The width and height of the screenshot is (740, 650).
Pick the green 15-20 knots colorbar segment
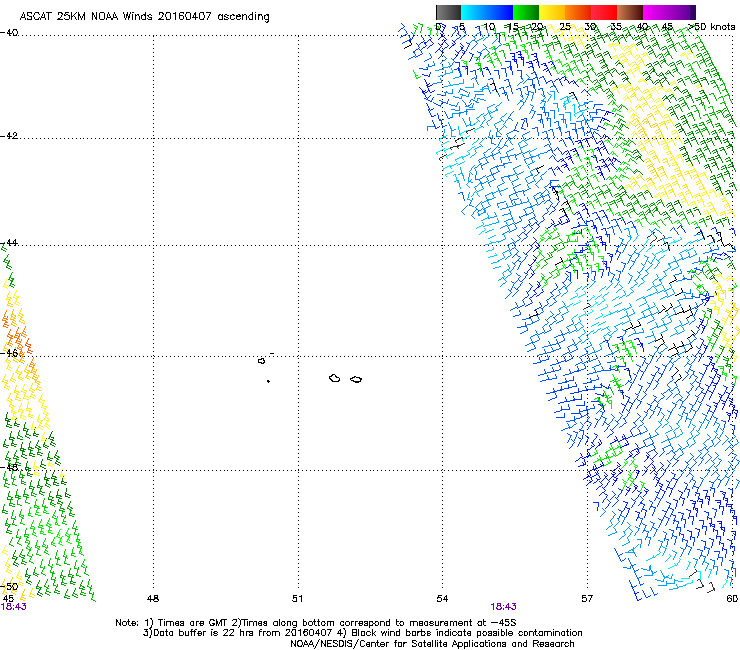pyautogui.click(x=526, y=12)
